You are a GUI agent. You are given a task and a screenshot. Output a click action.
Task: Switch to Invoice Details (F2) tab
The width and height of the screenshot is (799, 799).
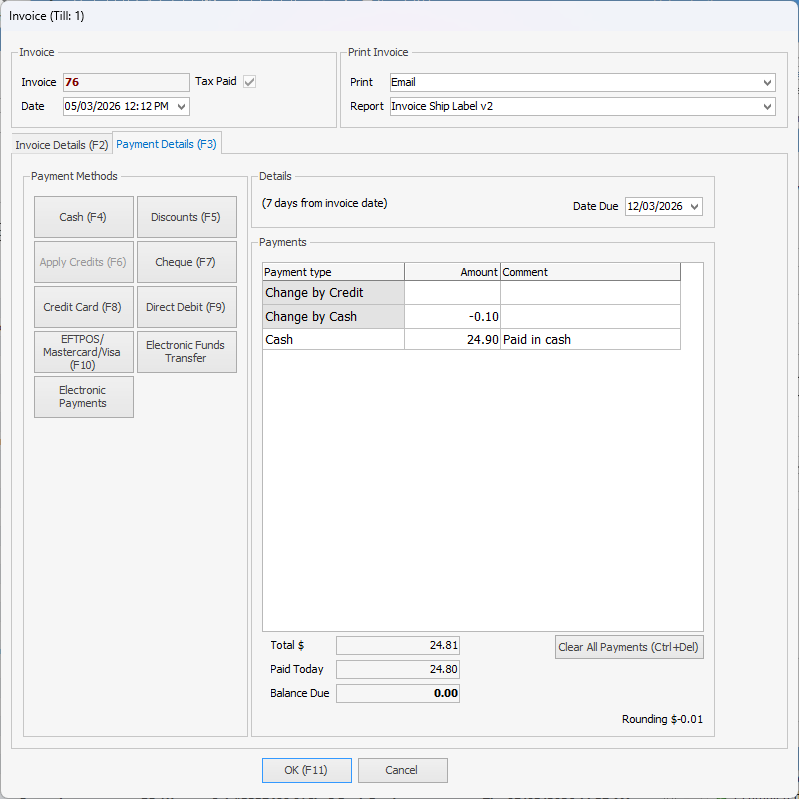coord(62,145)
